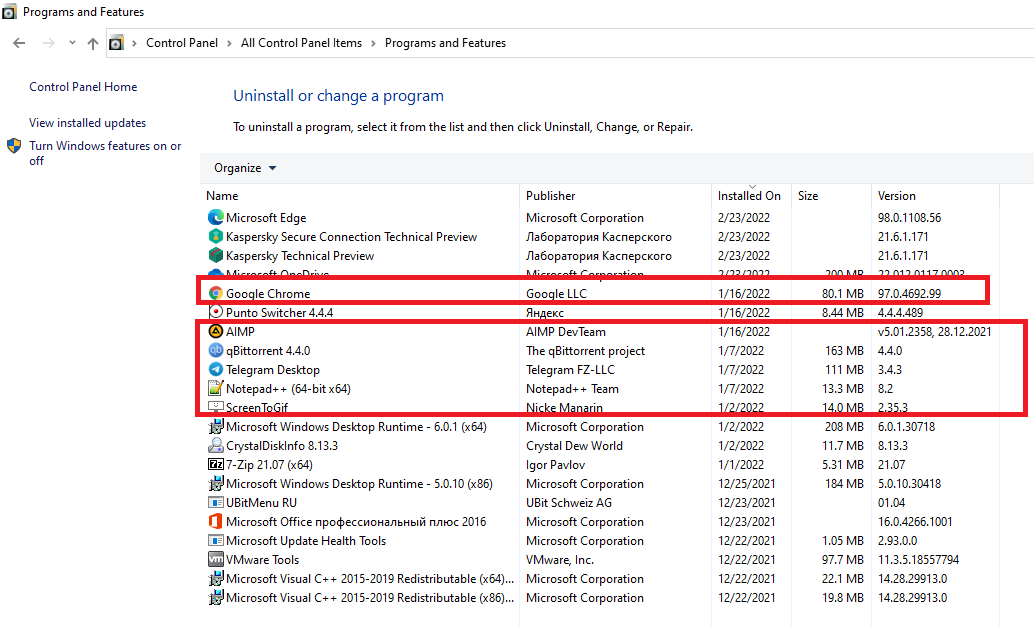Click the Google Chrome icon in list
1034x627 pixels.
[216, 293]
